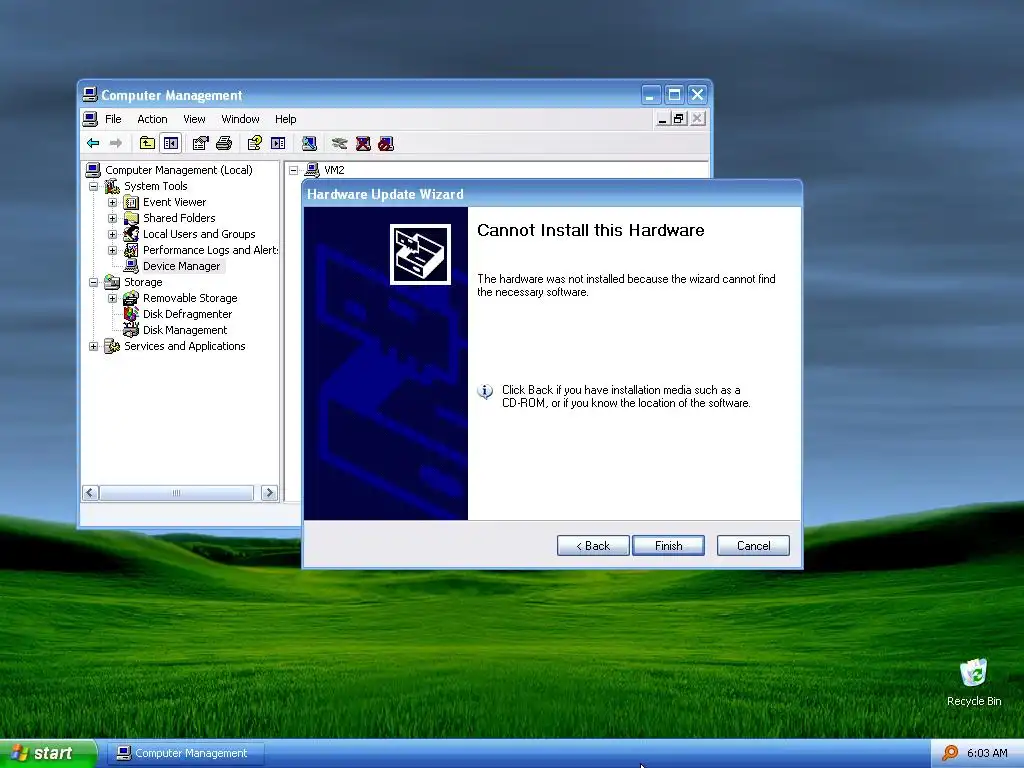Open the Window menu

(240, 119)
